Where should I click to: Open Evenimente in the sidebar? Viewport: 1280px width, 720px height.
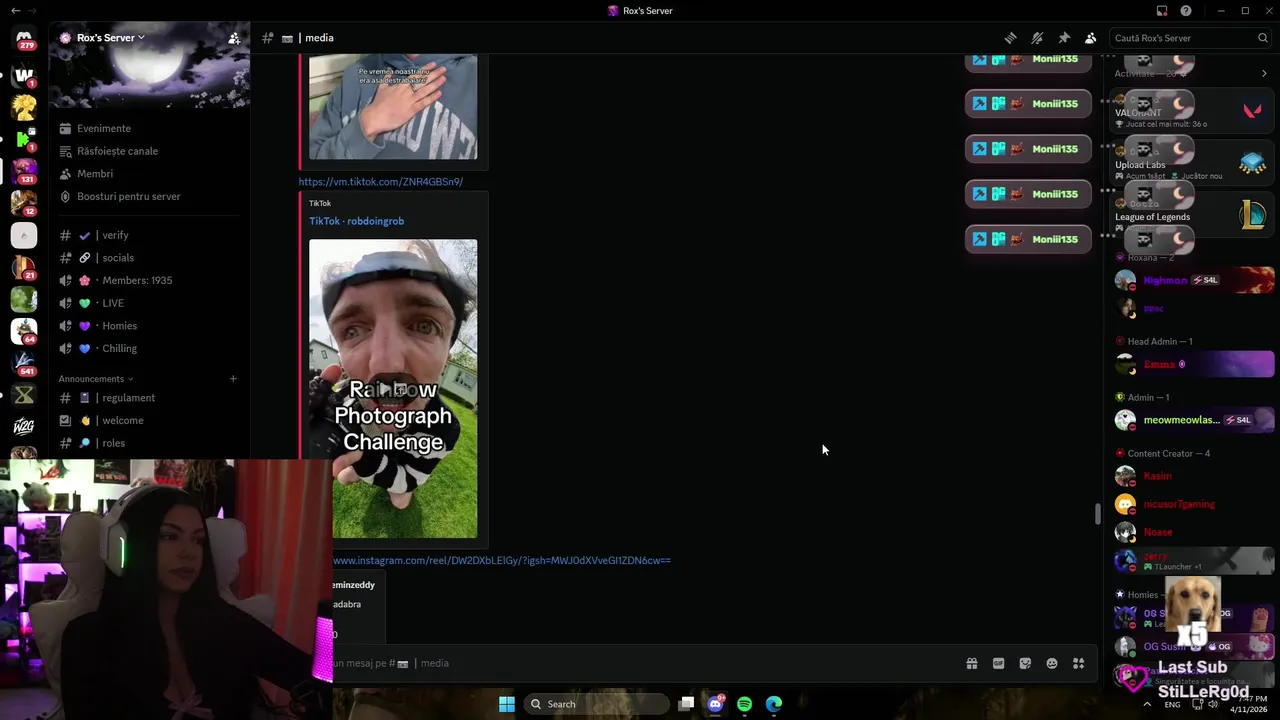tap(104, 128)
